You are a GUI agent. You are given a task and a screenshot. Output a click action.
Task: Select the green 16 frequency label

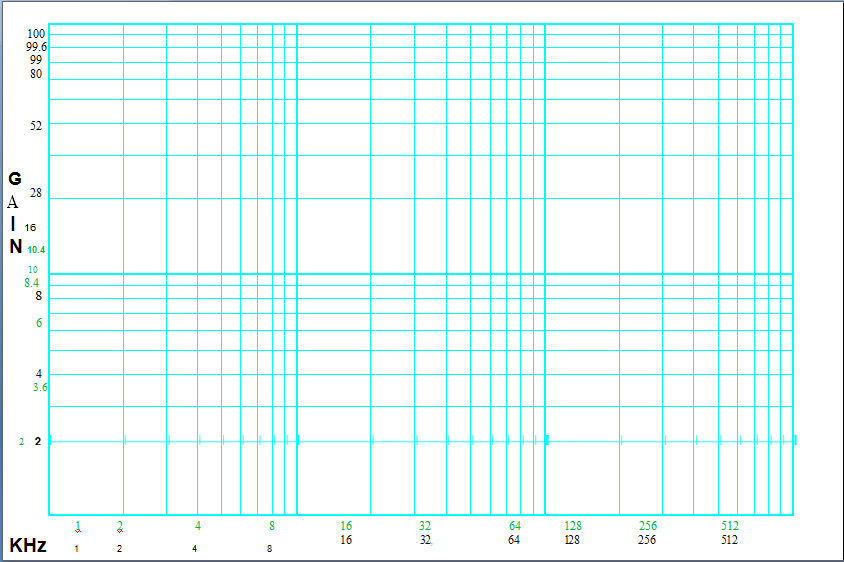point(346,526)
